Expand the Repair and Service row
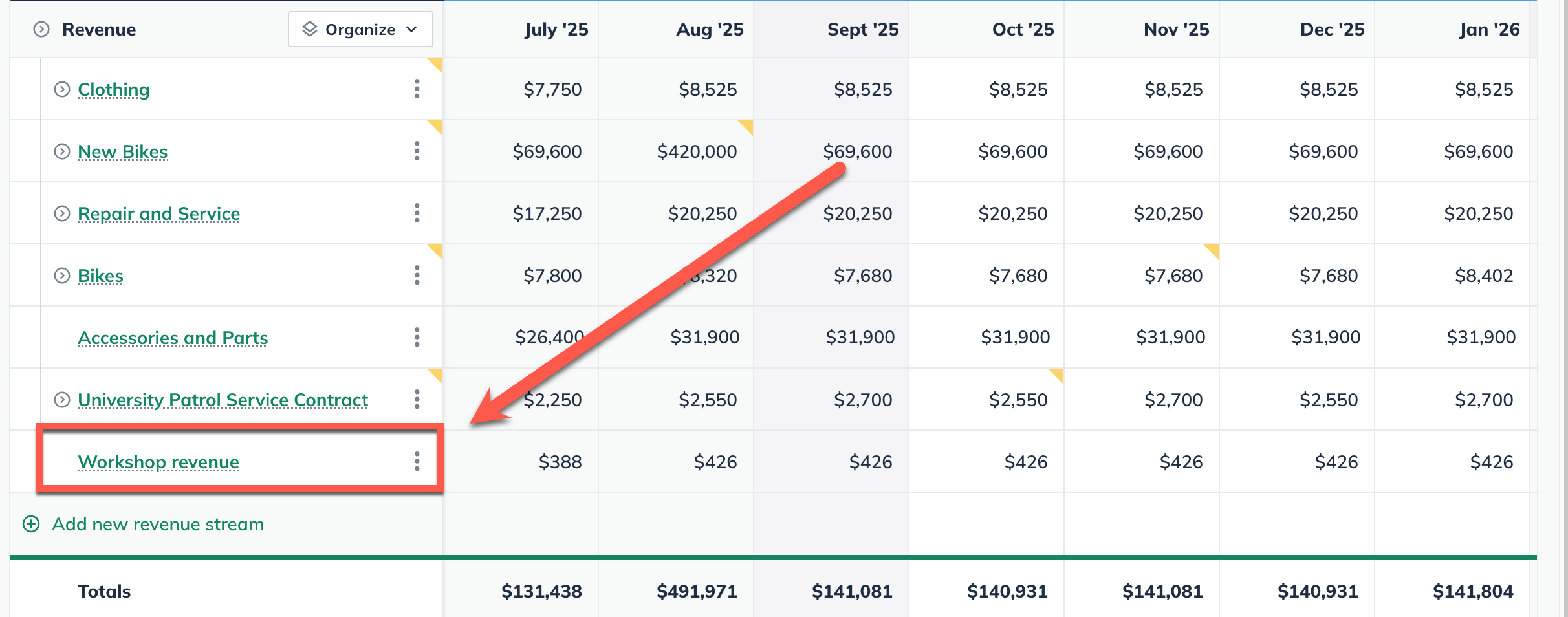This screenshot has height=617, width=1568. point(62,213)
